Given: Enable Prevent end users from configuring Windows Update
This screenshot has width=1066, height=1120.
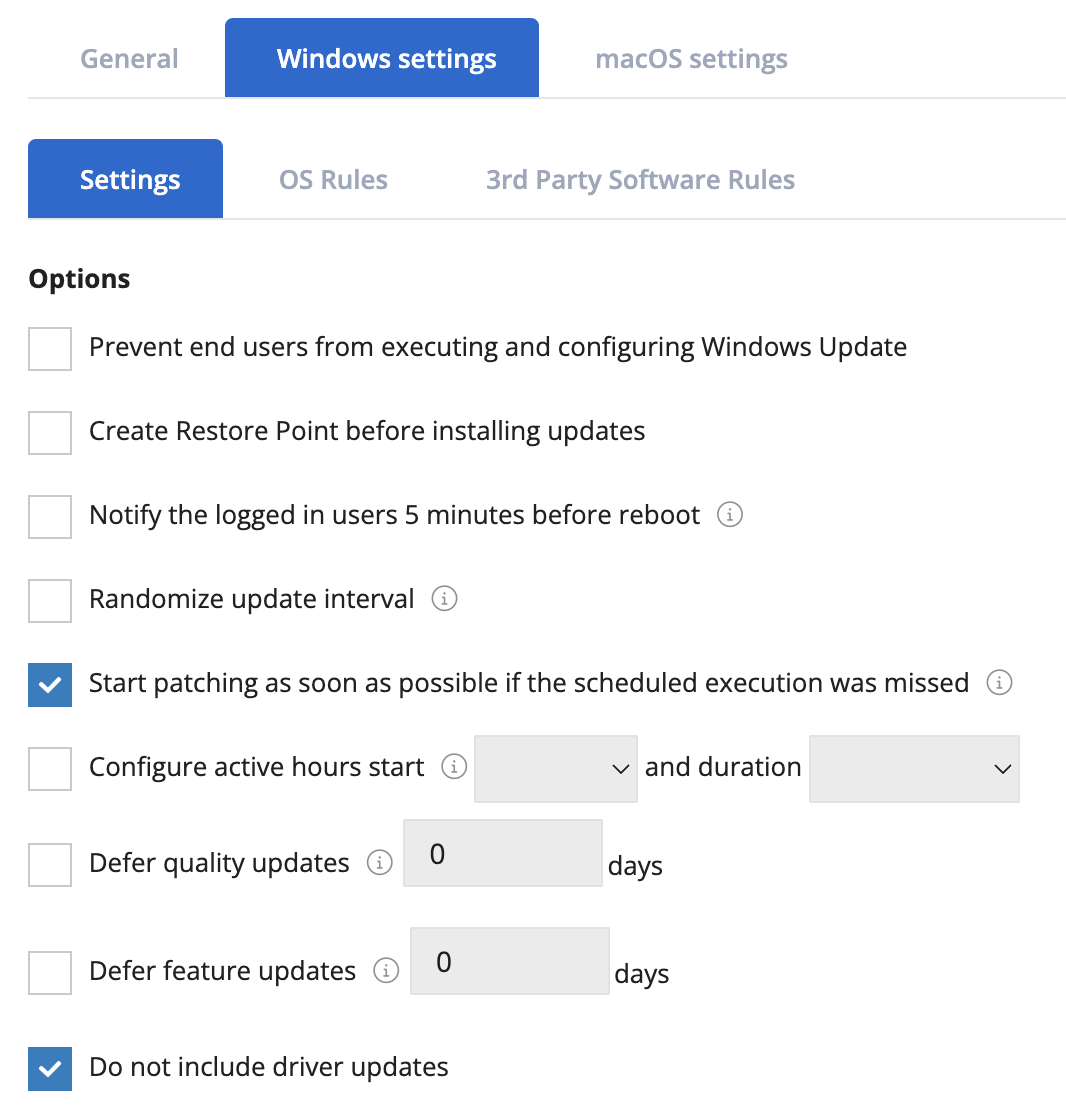Looking at the screenshot, I should (50, 349).
